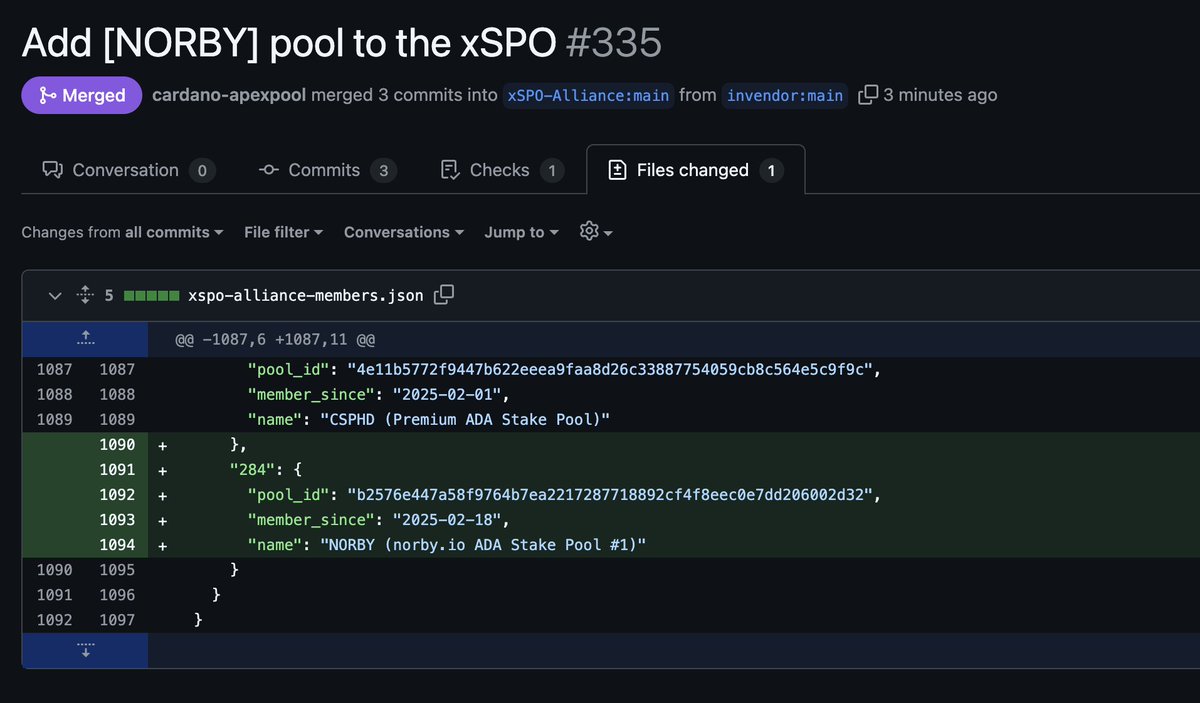Click new line number 1090
This screenshot has width=1200, height=703.
point(118,444)
